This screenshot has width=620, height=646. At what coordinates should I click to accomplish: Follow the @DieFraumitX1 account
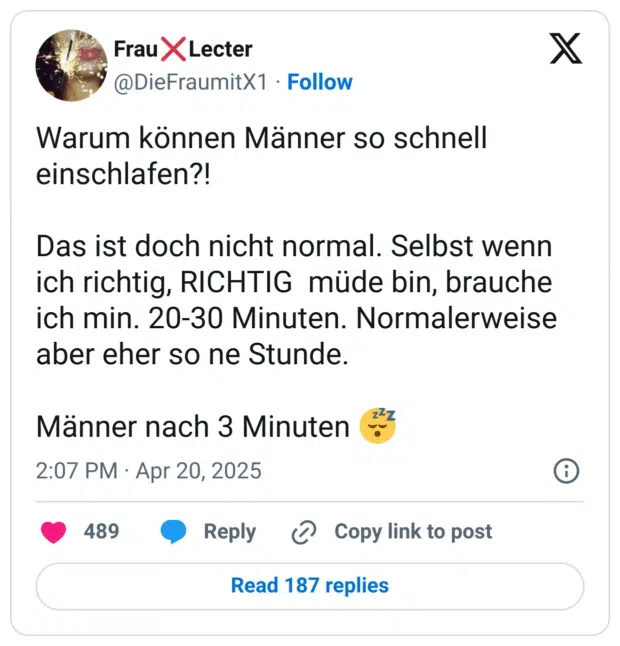click(319, 82)
